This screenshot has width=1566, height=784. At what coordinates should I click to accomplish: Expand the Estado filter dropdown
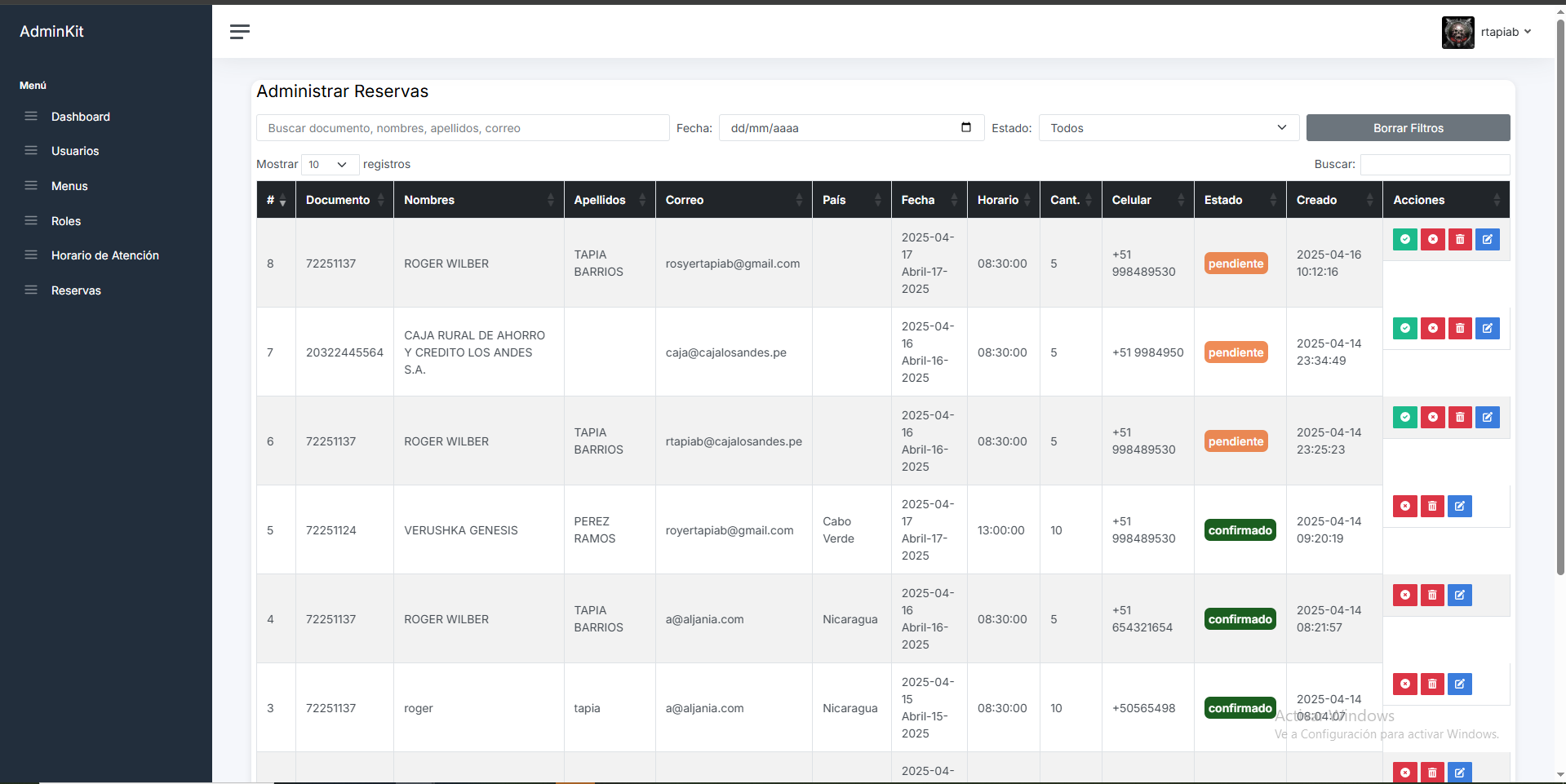(x=1169, y=128)
